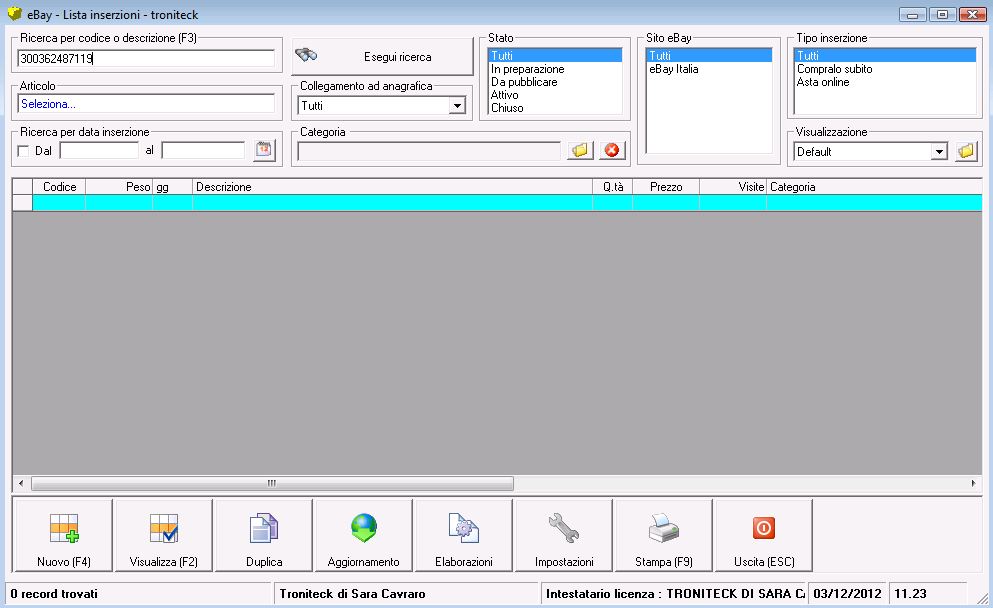Viewport: 993px width, 608px height.
Task: Open Impostazioni wrench settings
Action: point(564,535)
